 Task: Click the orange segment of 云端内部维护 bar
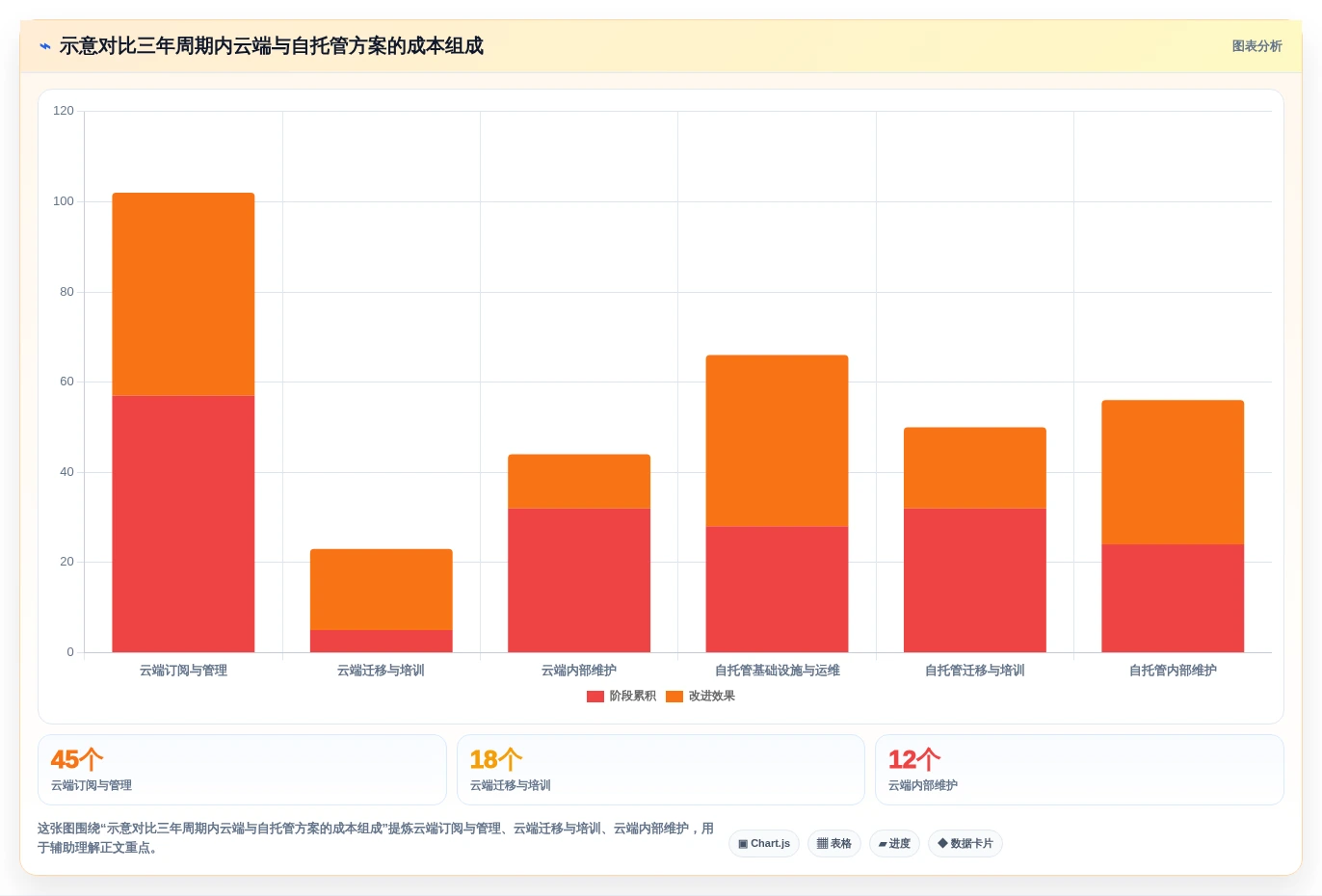(x=579, y=481)
